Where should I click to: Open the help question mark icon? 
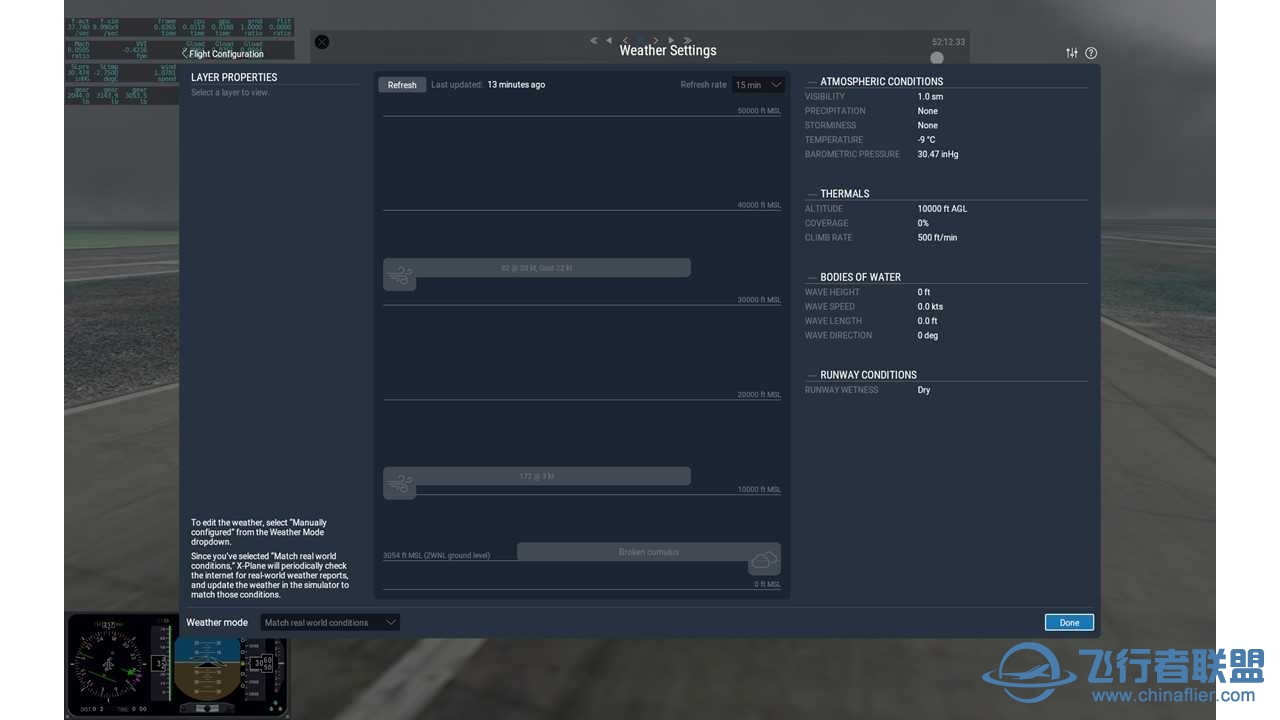pyautogui.click(x=1091, y=53)
